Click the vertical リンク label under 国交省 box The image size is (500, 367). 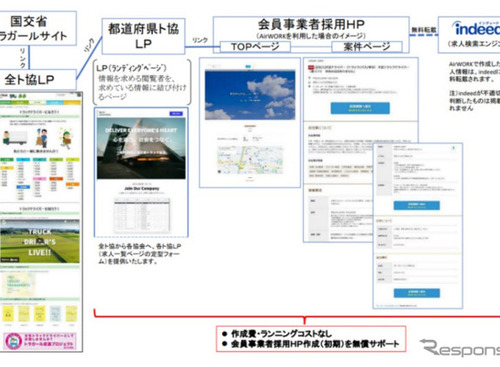click(23, 58)
